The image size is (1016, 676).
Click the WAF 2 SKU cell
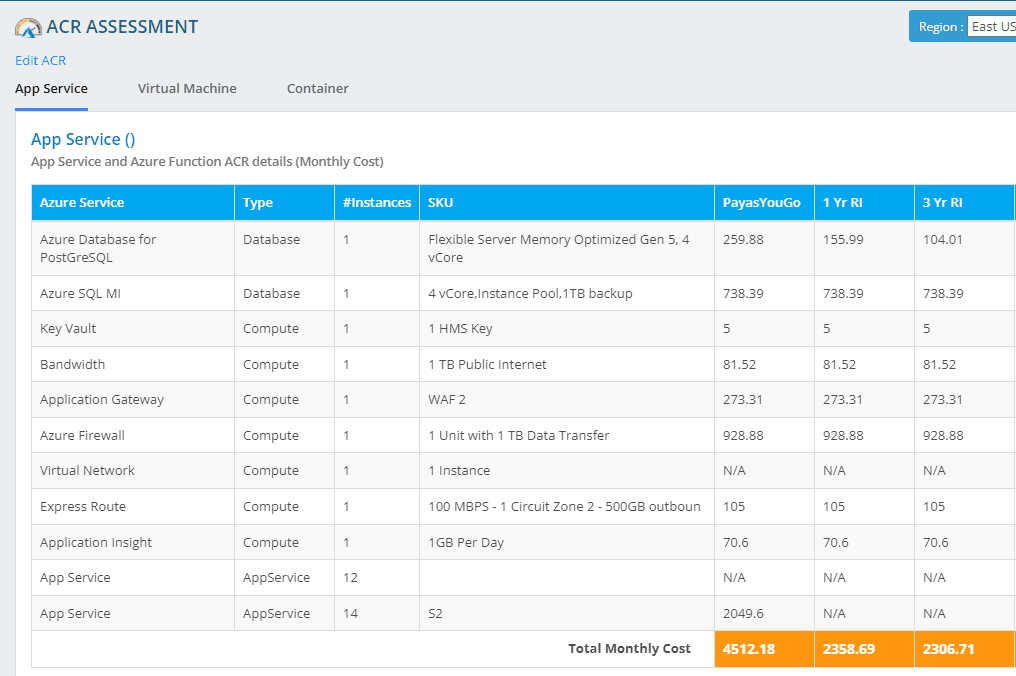567,400
